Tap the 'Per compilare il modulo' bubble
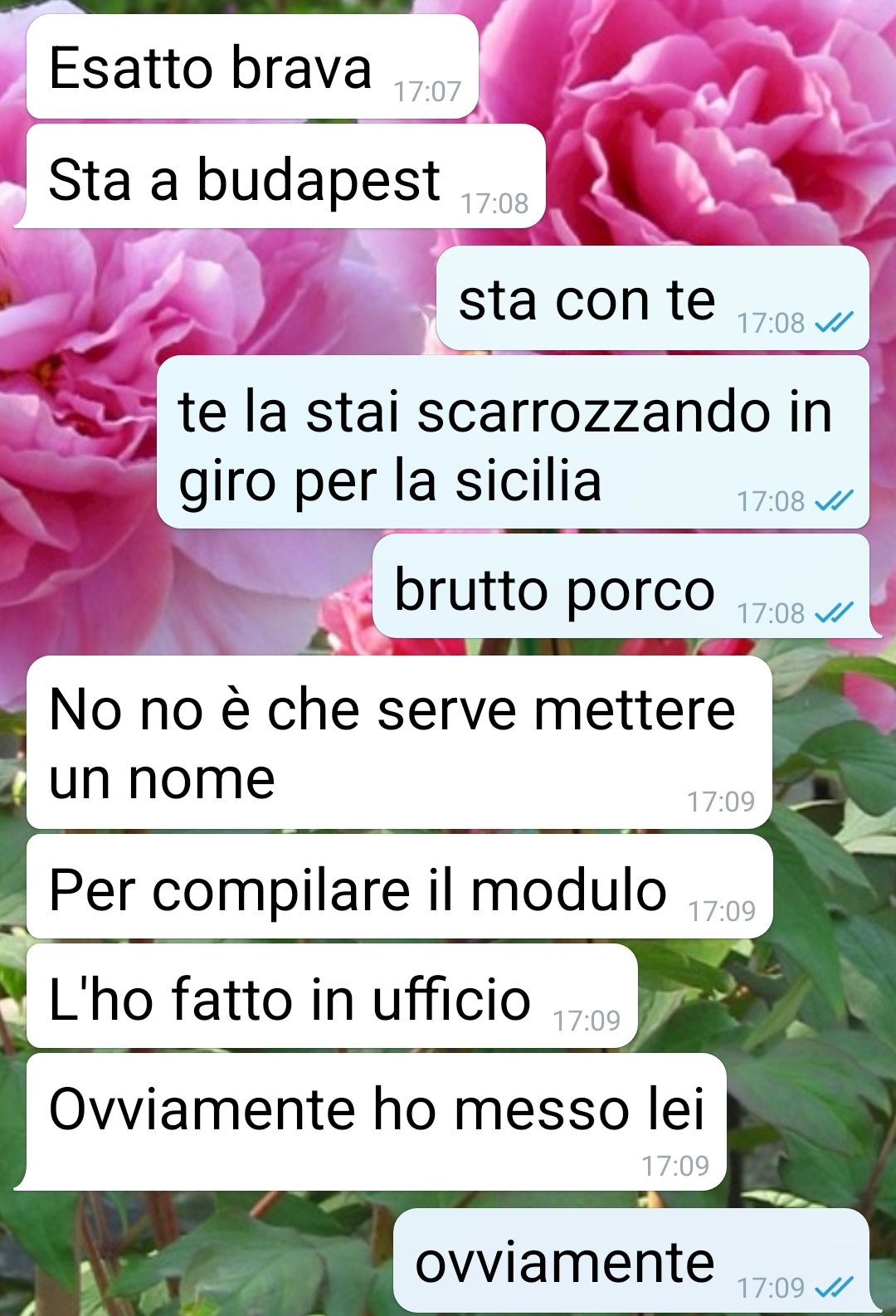The image size is (896, 1316). (x=399, y=886)
